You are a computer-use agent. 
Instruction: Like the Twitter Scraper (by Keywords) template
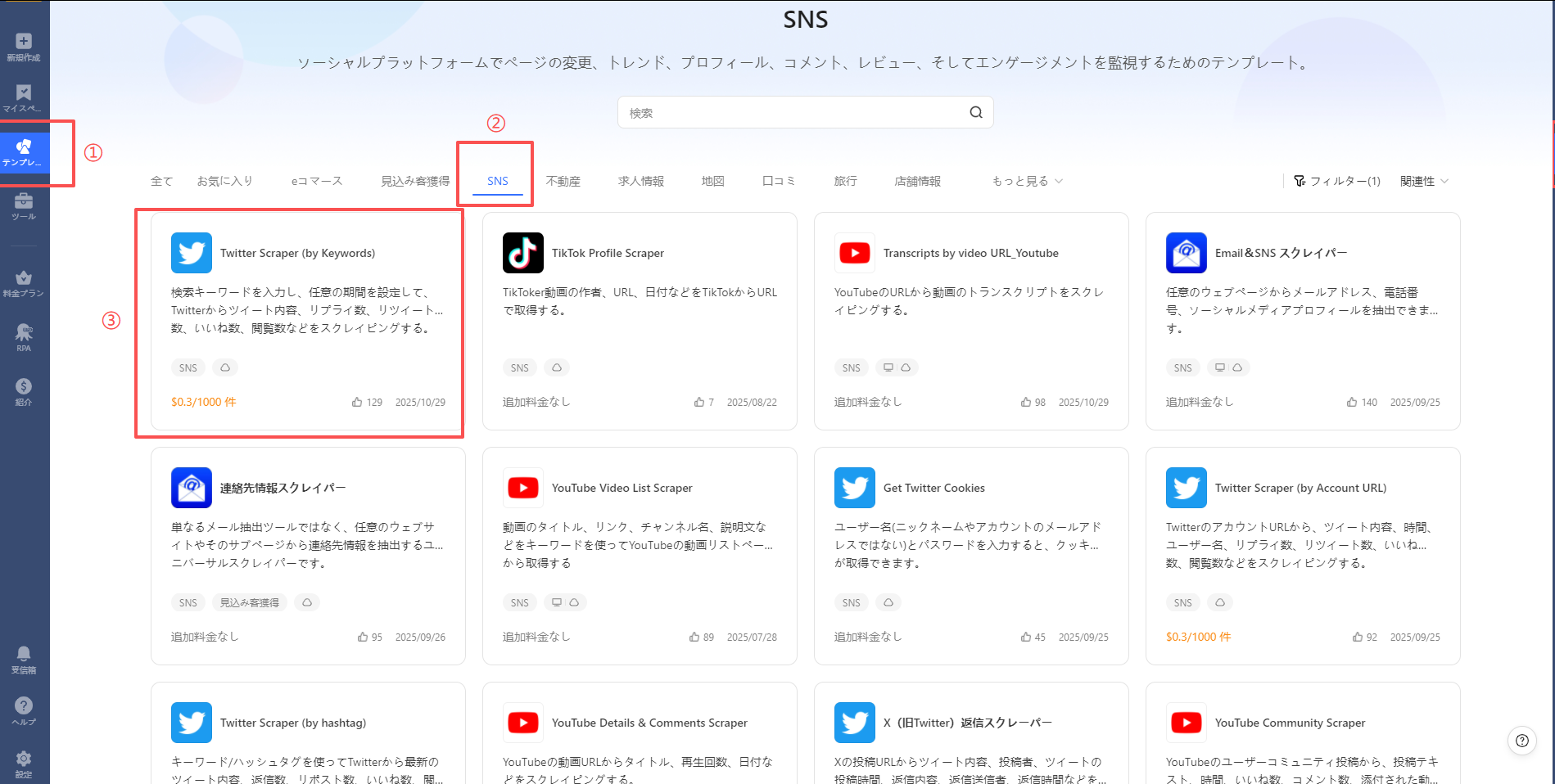tap(357, 403)
